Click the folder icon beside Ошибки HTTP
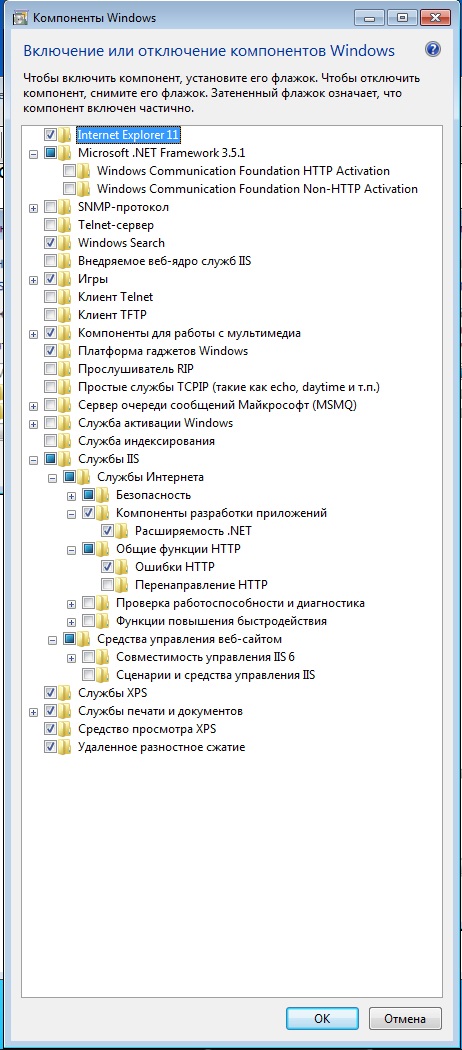Screen dimensions: 462x1050 pos(121,567)
